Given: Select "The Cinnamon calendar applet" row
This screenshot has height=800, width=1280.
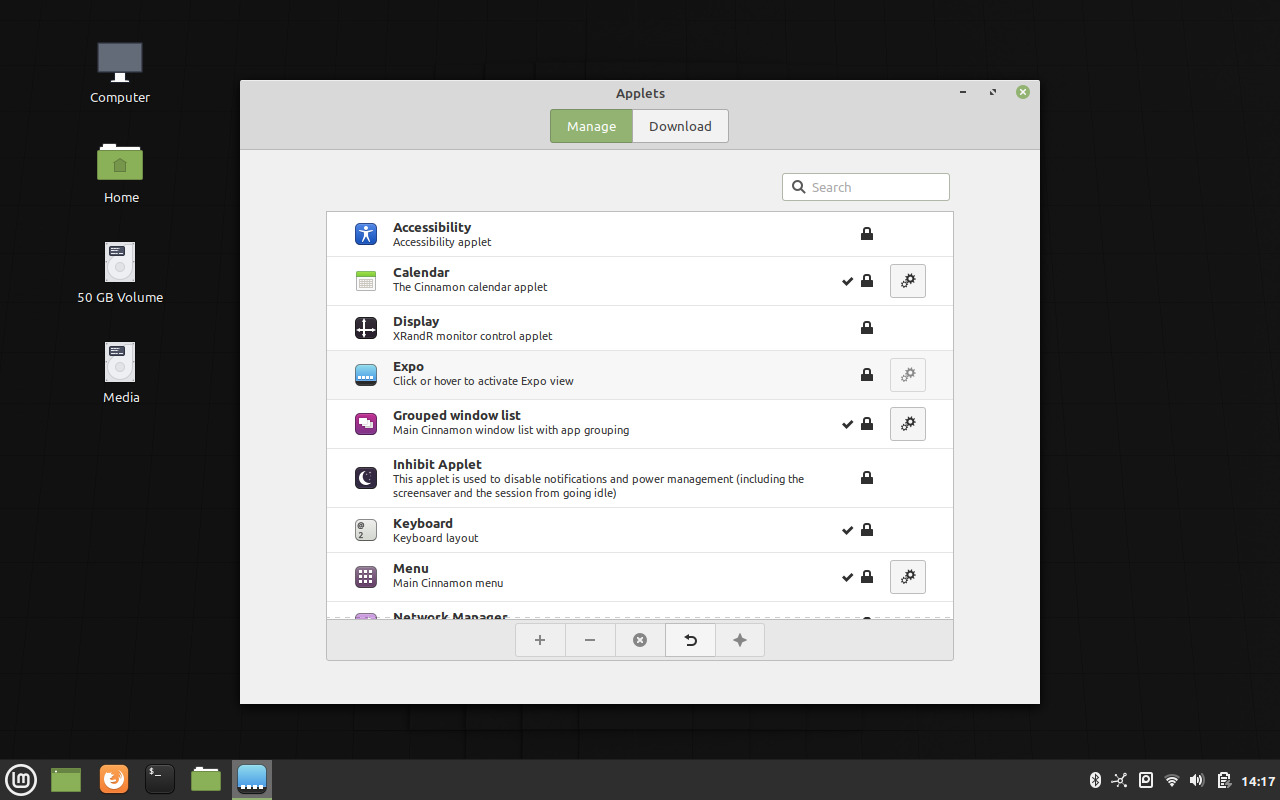Looking at the screenshot, I should (640, 281).
